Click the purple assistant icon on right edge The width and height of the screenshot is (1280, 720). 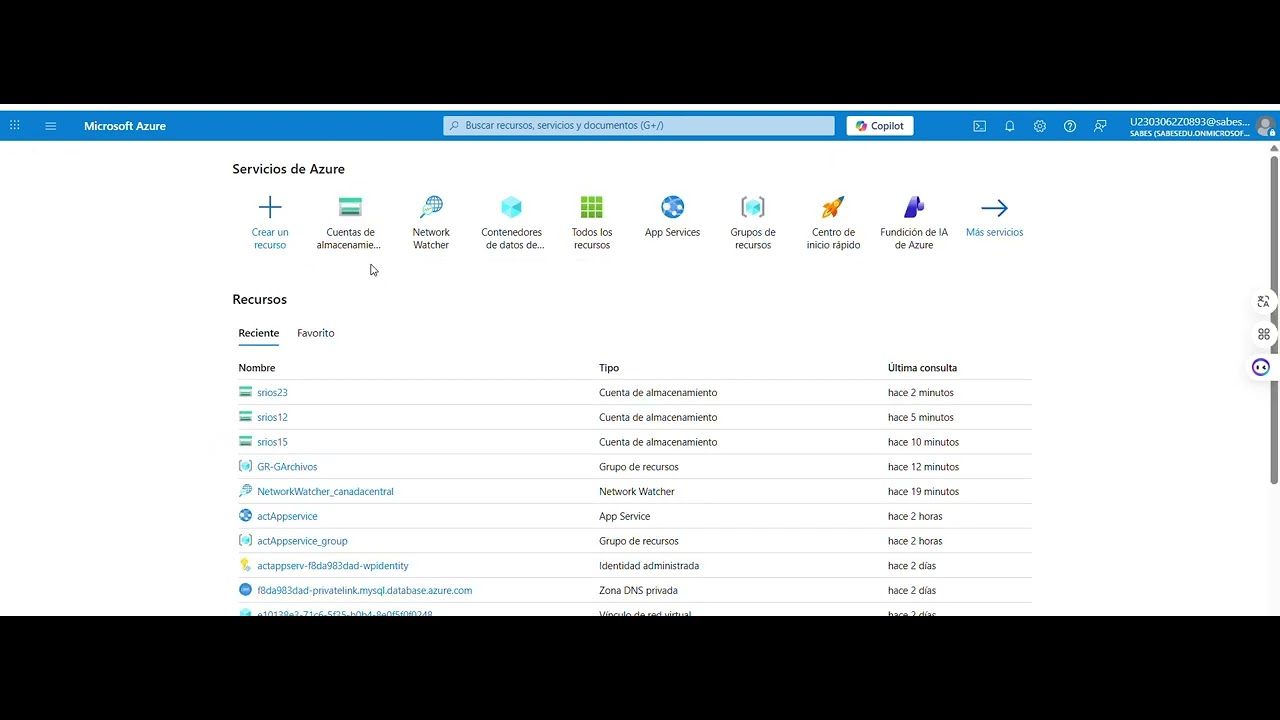click(x=1261, y=367)
